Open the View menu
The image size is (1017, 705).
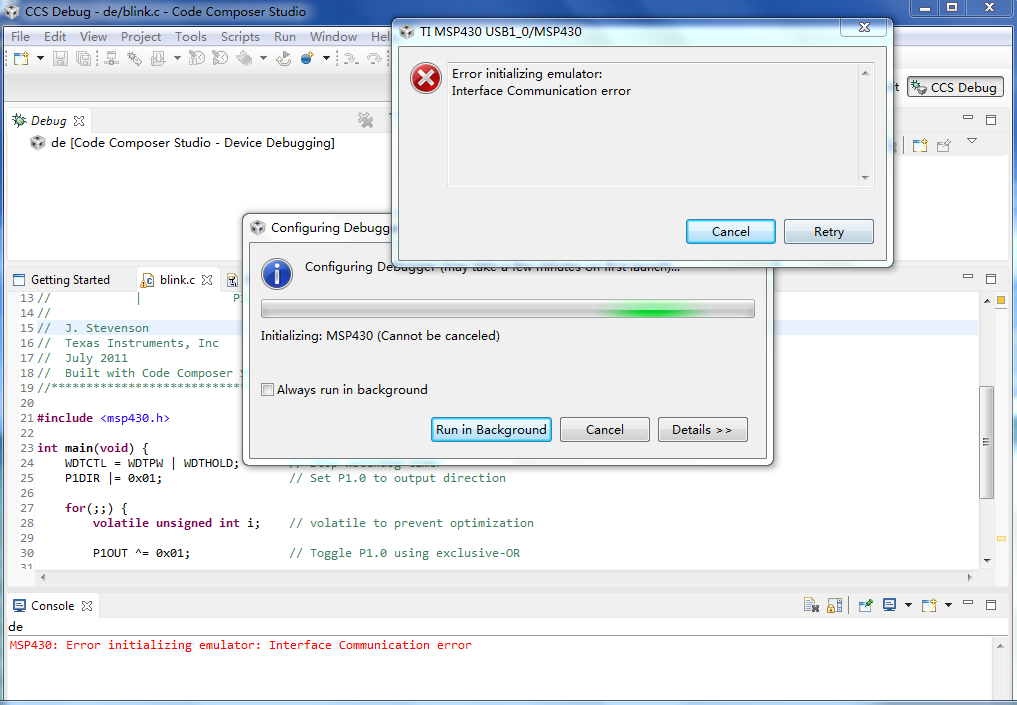click(93, 37)
